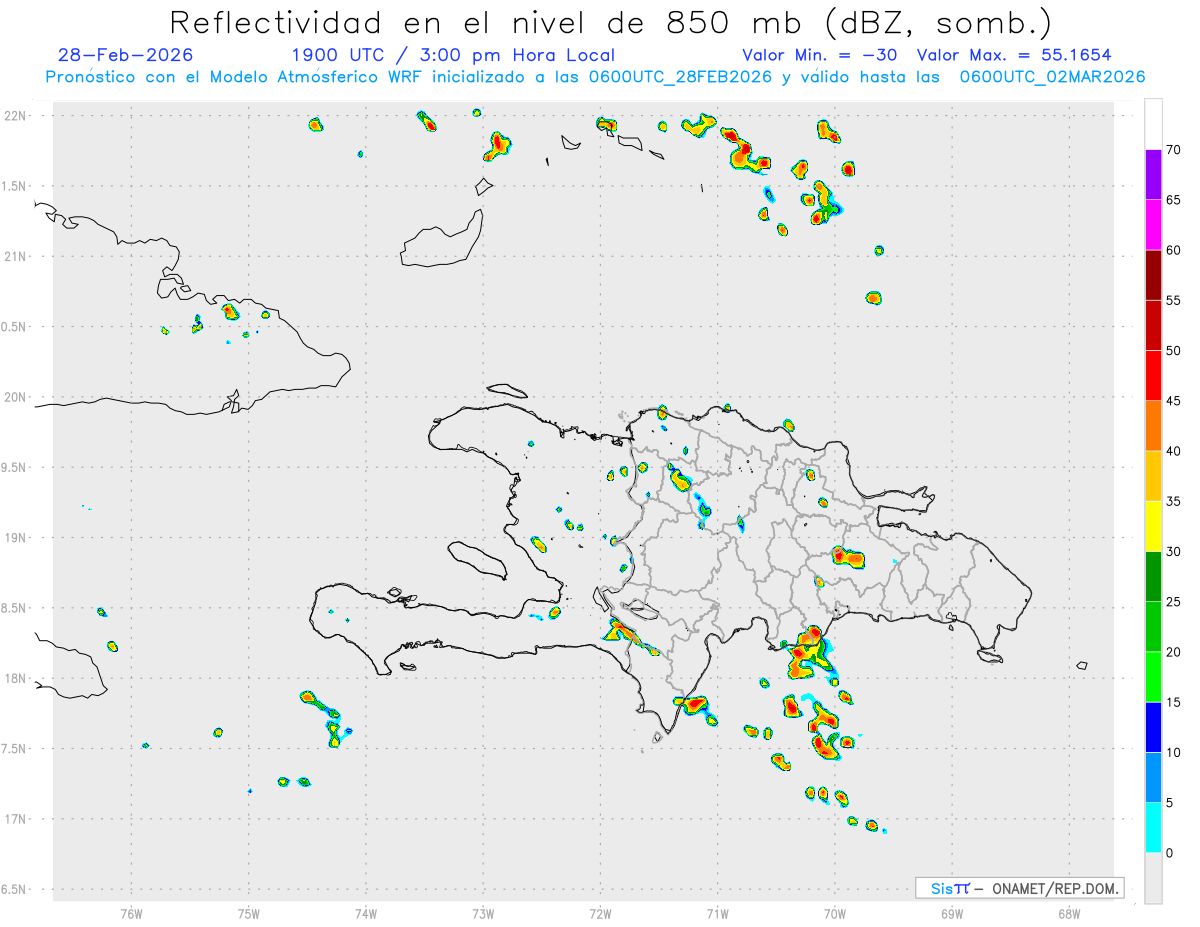Click the '55' colorbar scale label

click(x=1173, y=300)
